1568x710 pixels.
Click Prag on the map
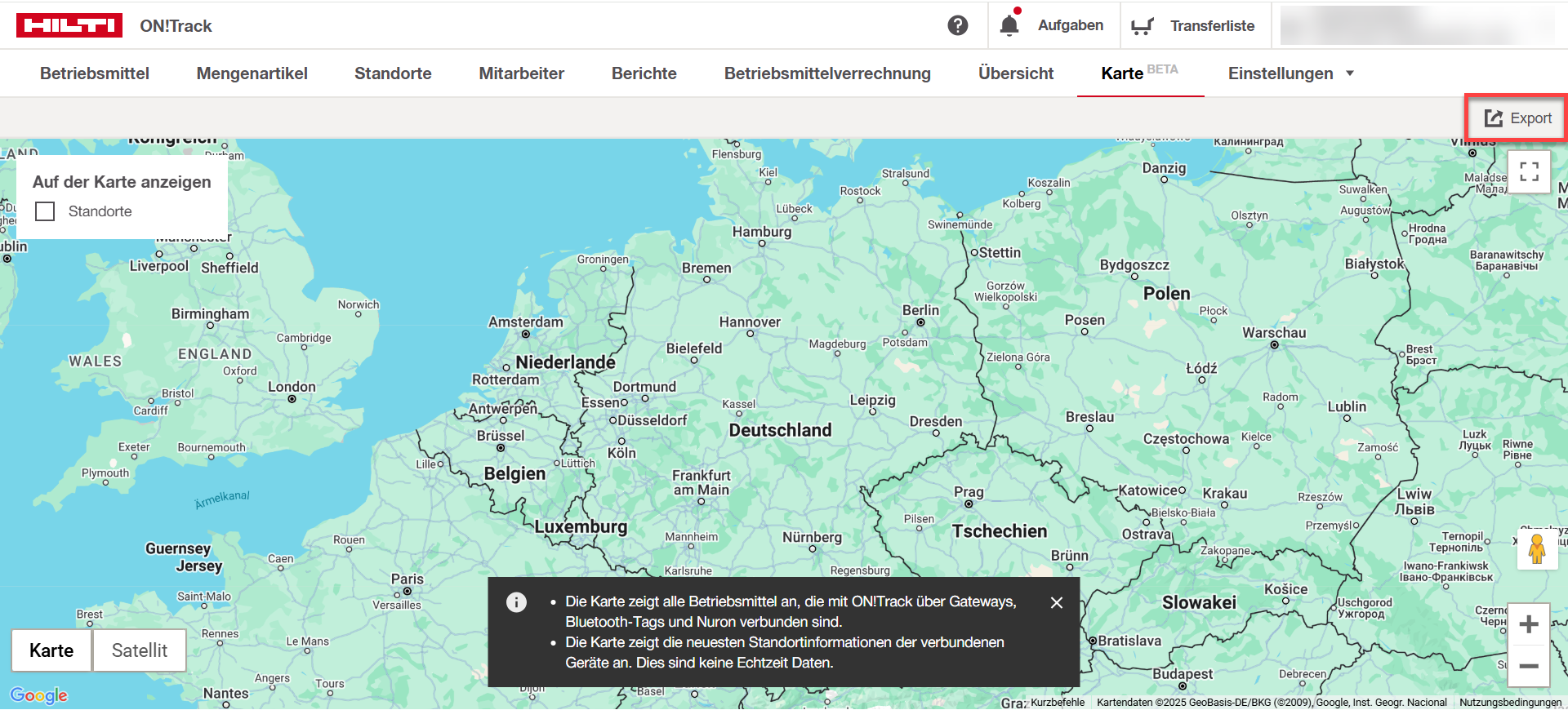click(969, 492)
